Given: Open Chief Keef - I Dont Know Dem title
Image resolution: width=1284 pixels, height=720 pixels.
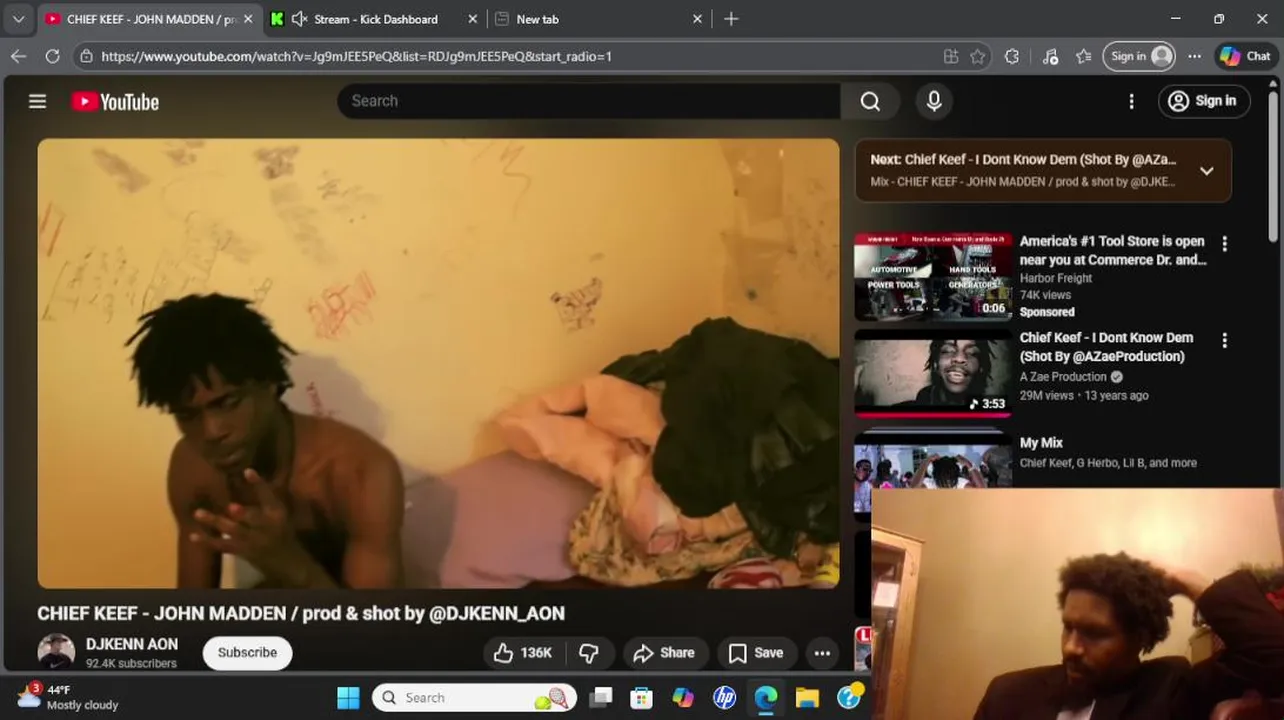Looking at the screenshot, I should [1106, 347].
